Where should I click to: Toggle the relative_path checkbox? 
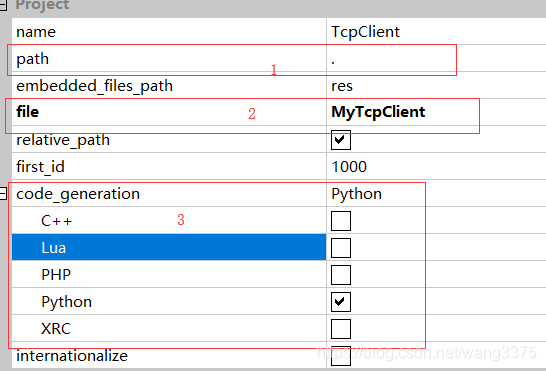pos(341,140)
